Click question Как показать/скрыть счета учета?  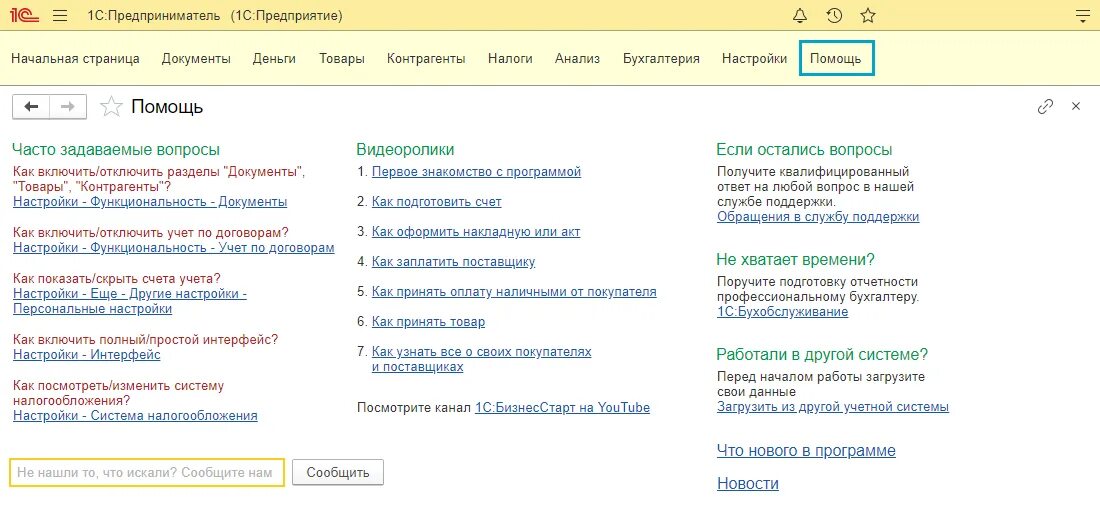(116, 278)
